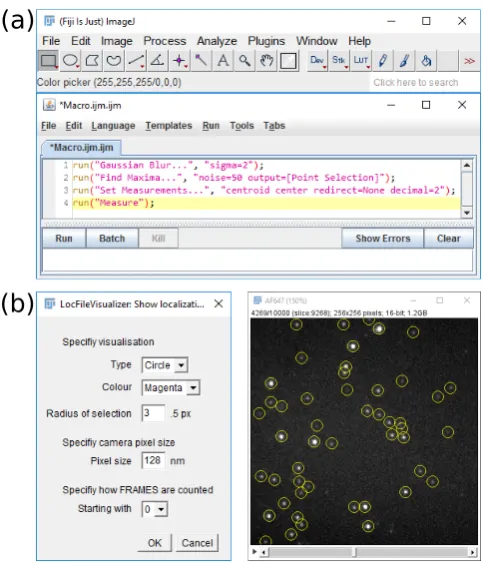This screenshot has width=483, height=563.
Task: Open the macro editor Run menu
Action: [x=211, y=126]
